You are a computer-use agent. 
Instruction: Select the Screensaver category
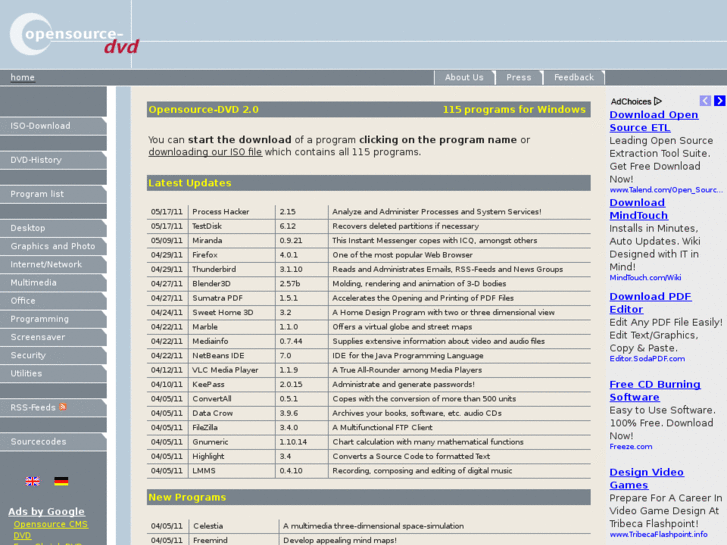point(53,337)
